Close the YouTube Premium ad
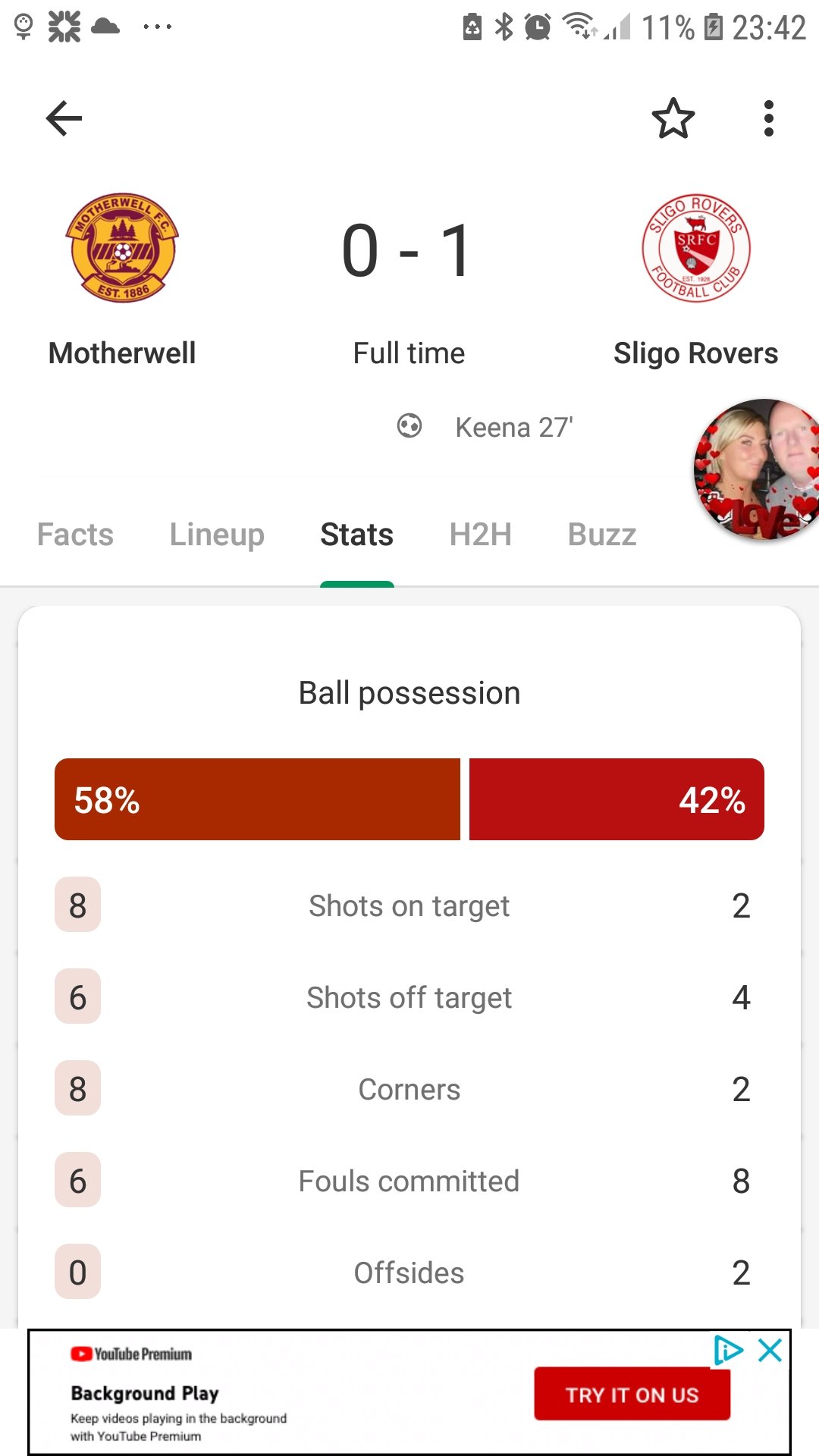Viewport: 819px width, 1456px height. point(770,1351)
